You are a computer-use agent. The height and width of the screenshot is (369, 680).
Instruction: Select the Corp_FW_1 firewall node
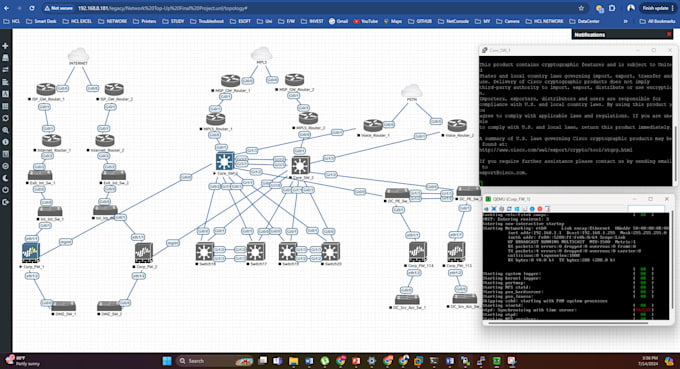click(x=31, y=253)
